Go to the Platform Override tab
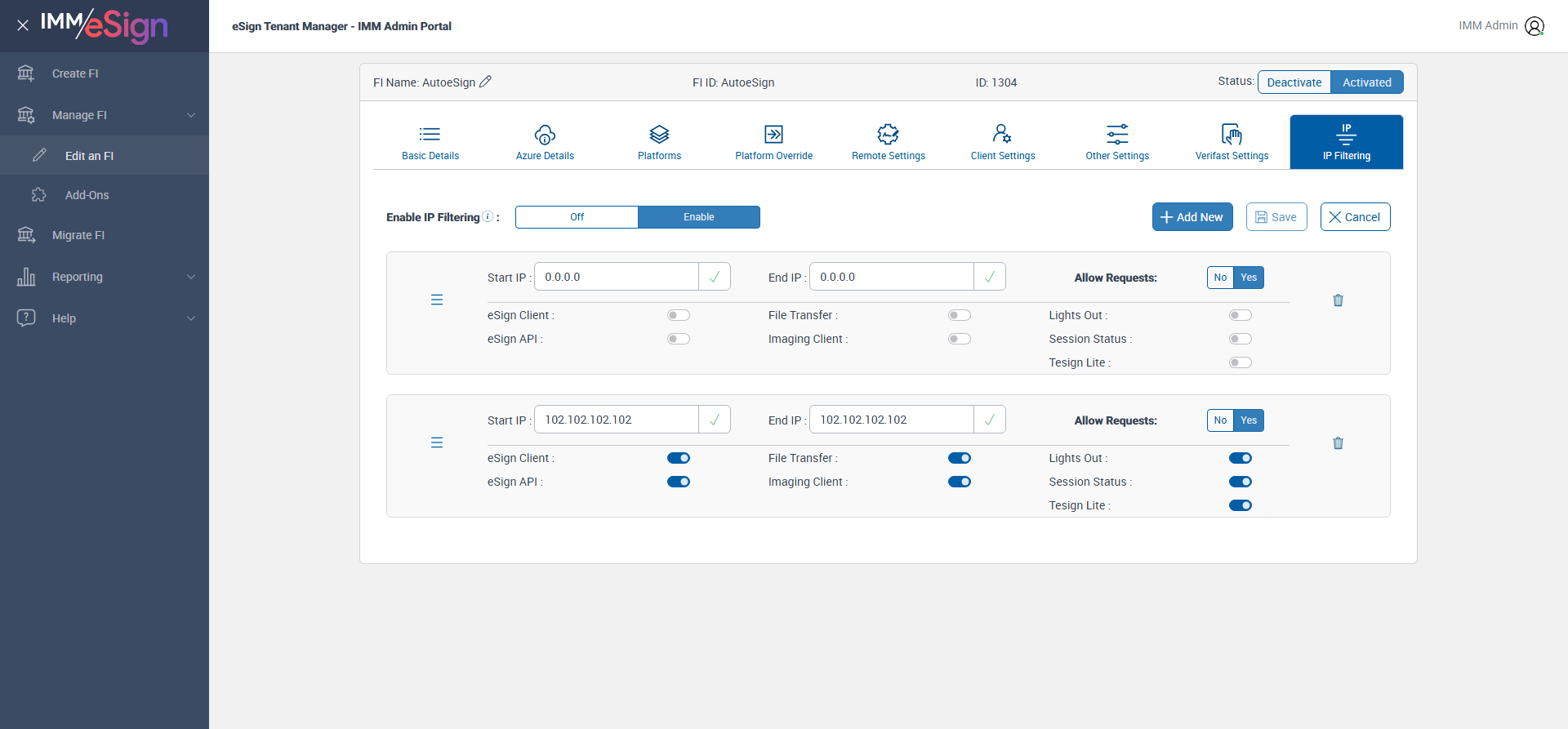 pyautogui.click(x=774, y=142)
